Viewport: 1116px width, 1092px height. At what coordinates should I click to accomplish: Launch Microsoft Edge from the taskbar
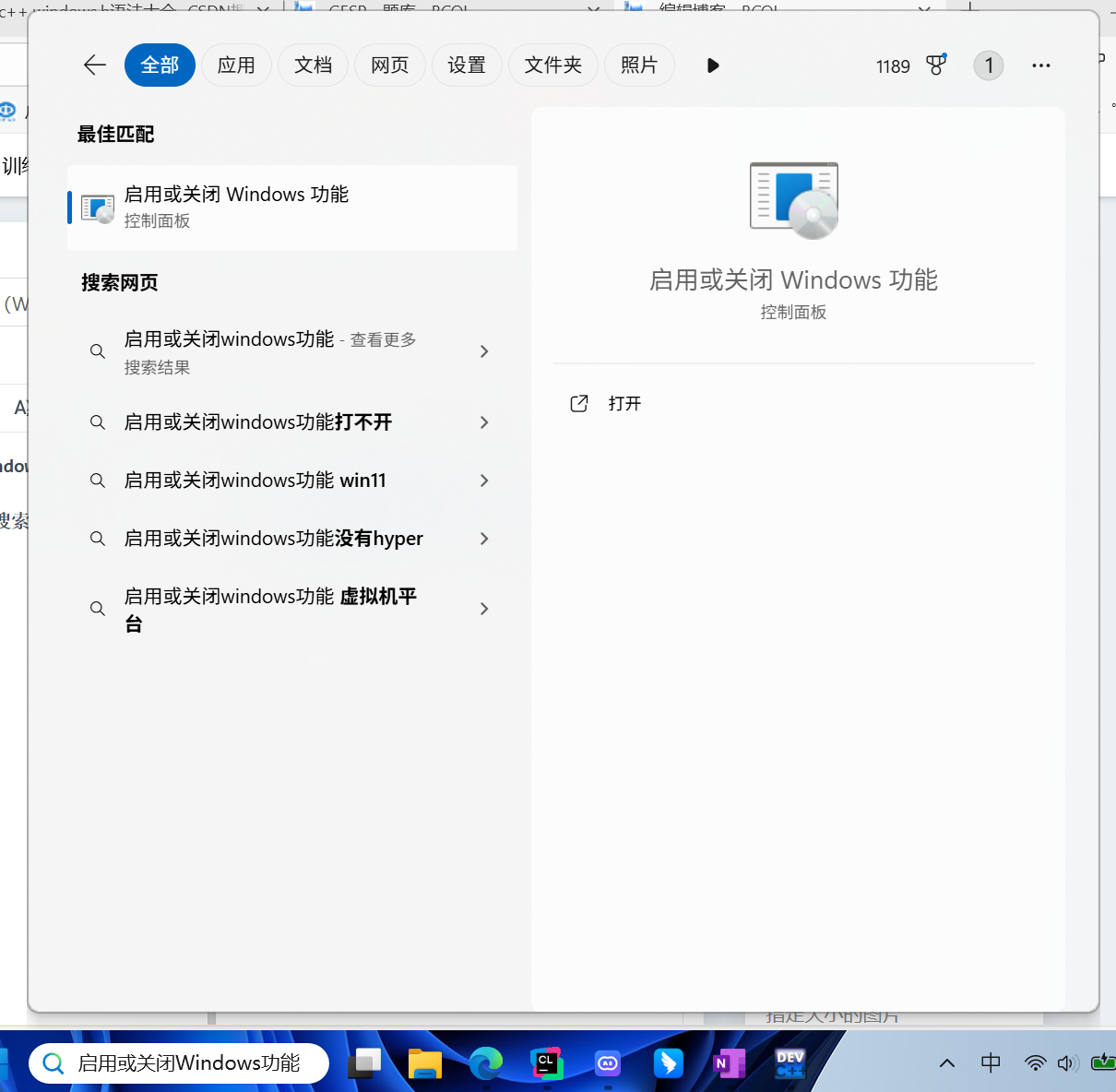click(485, 1063)
